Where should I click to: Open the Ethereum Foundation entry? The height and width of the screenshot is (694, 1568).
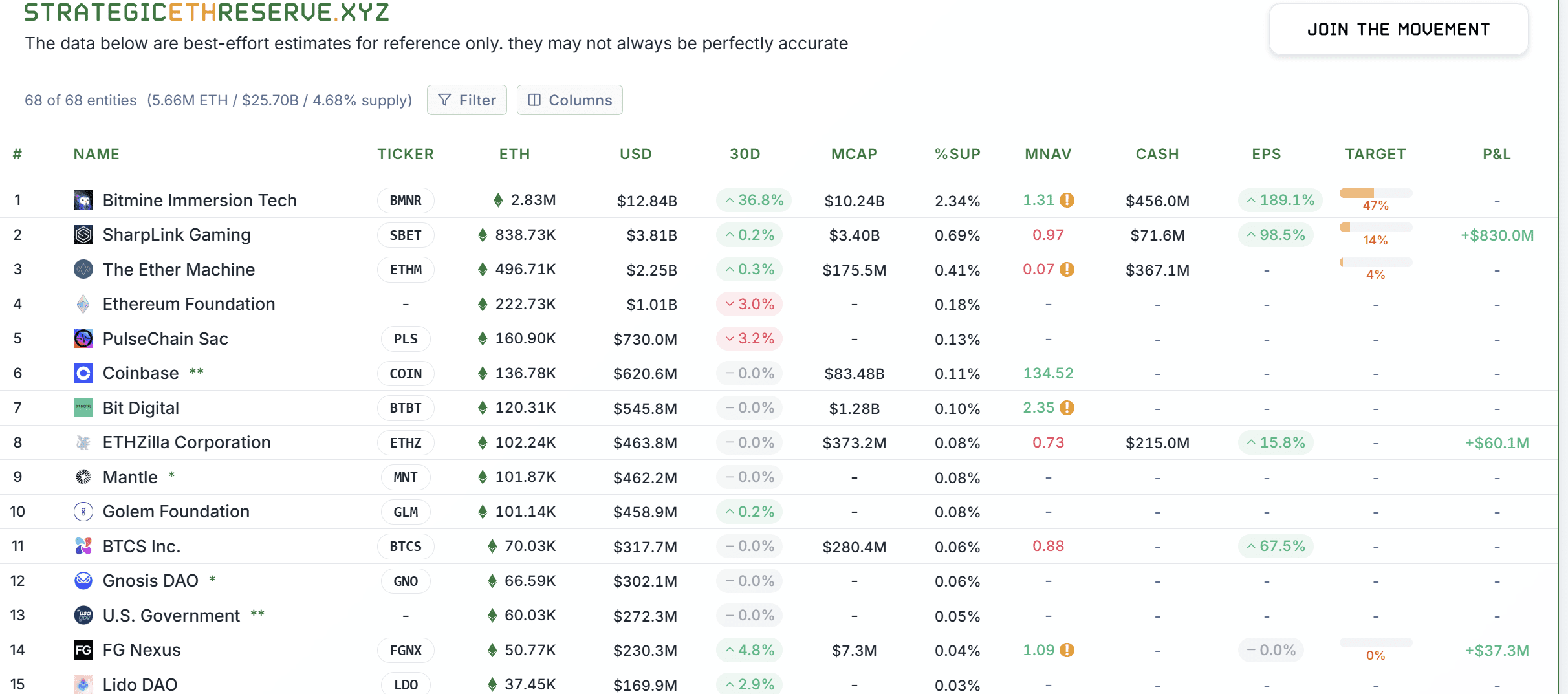(x=188, y=304)
